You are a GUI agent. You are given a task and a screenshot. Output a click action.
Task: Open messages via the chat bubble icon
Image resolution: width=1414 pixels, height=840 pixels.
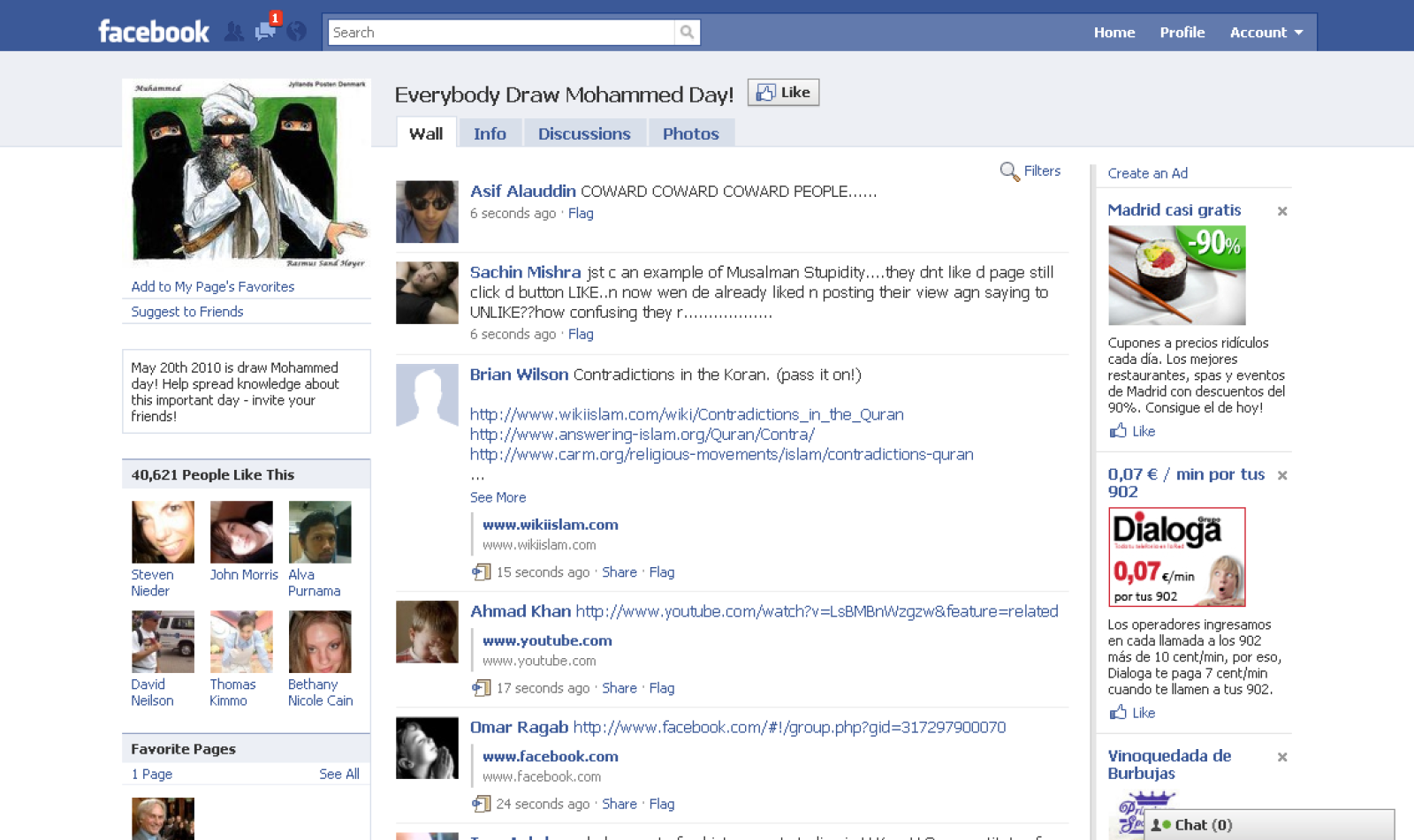(263, 32)
